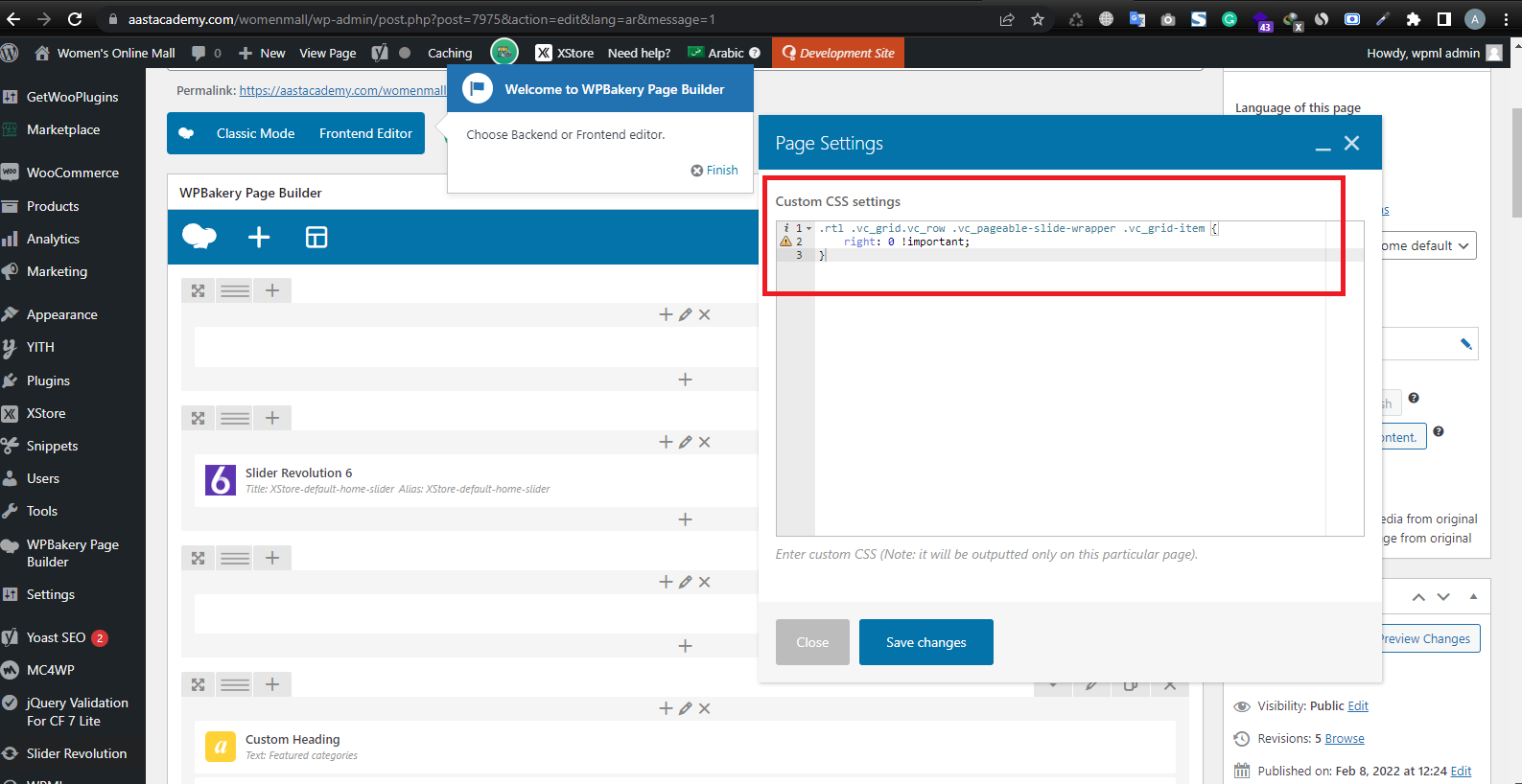Close the Page Settings panel
Image resolution: width=1522 pixels, height=784 pixels.
(x=1352, y=143)
